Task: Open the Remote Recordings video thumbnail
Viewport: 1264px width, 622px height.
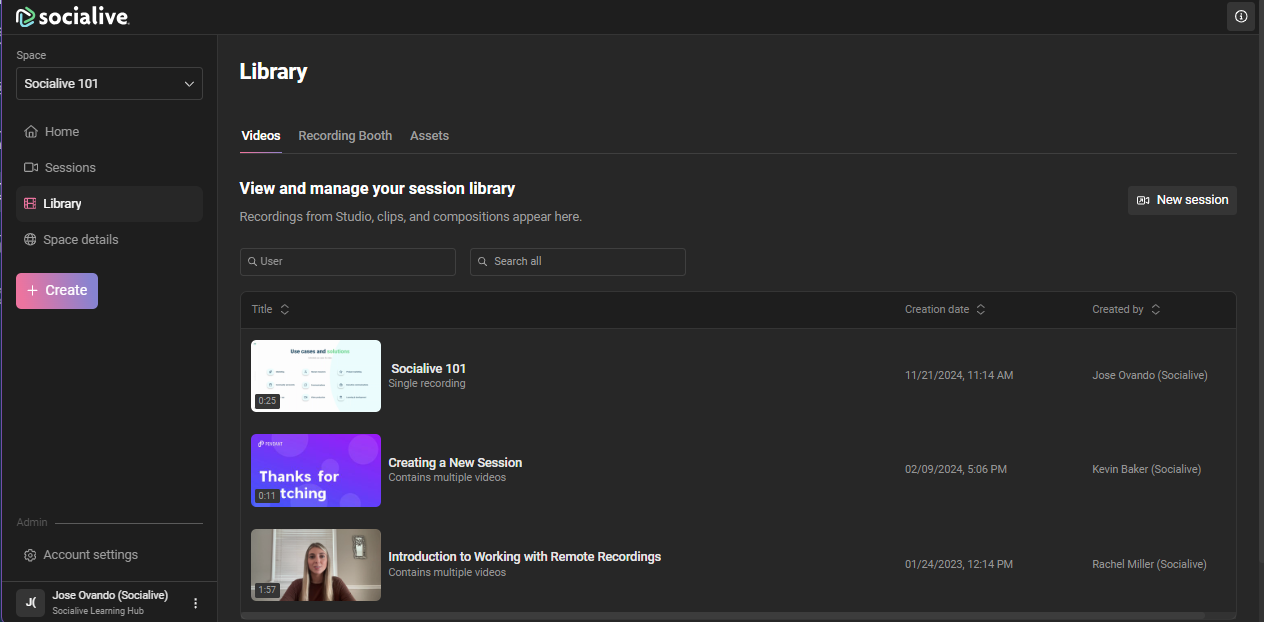Action: pos(316,565)
